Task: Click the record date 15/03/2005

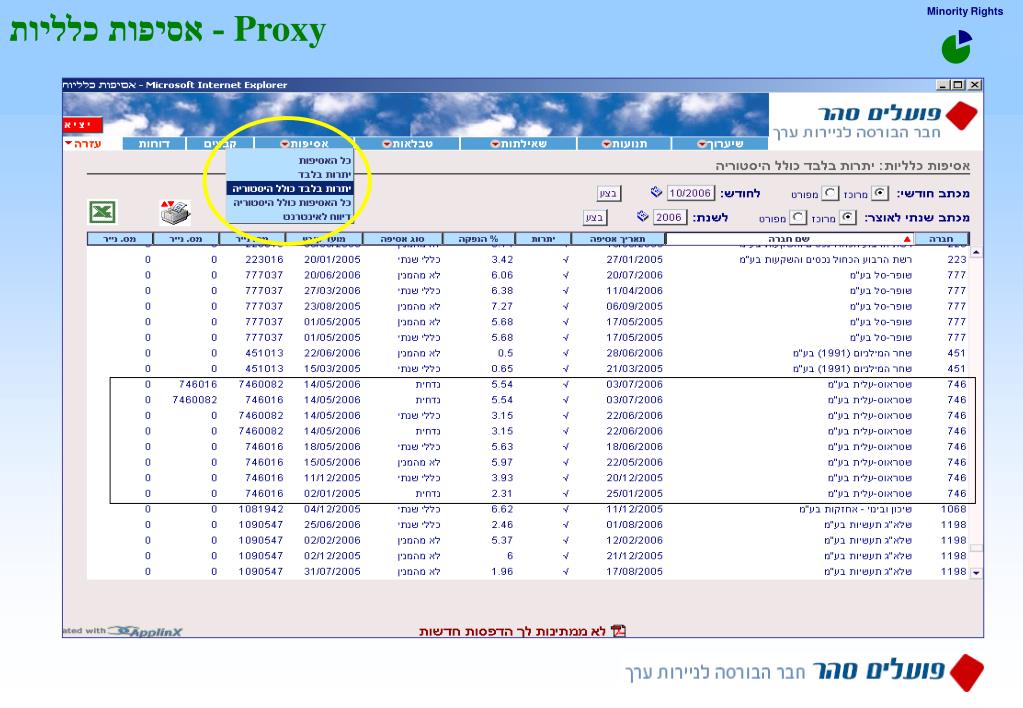Action: [x=332, y=369]
